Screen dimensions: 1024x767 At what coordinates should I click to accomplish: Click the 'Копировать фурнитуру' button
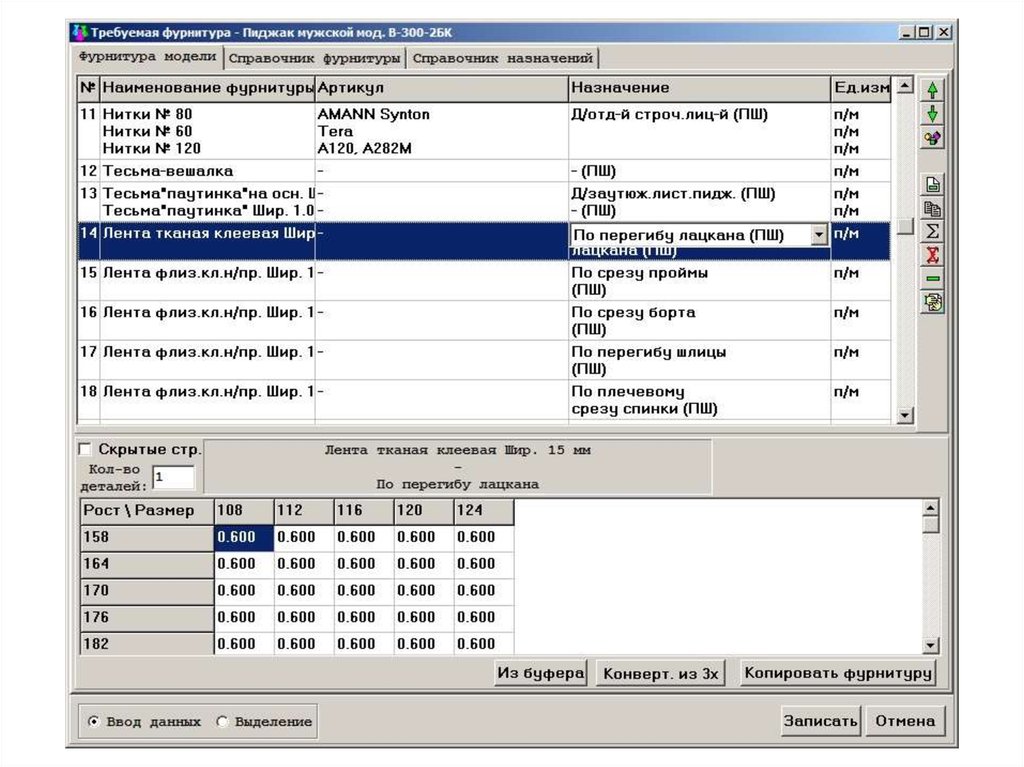[837, 673]
